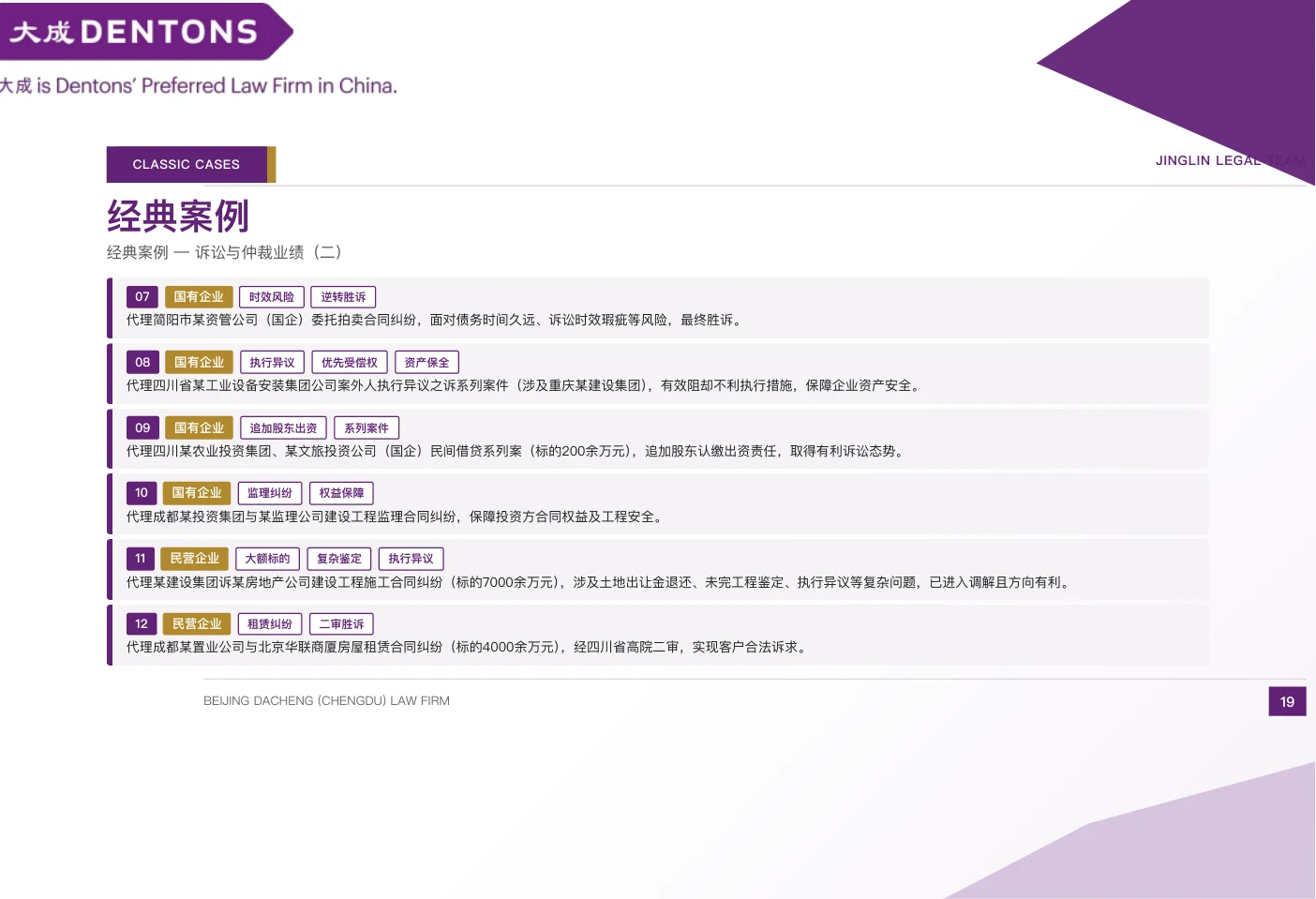Click the 复杂鉴定 tag
The height and width of the screenshot is (899, 1316).
[x=339, y=559]
